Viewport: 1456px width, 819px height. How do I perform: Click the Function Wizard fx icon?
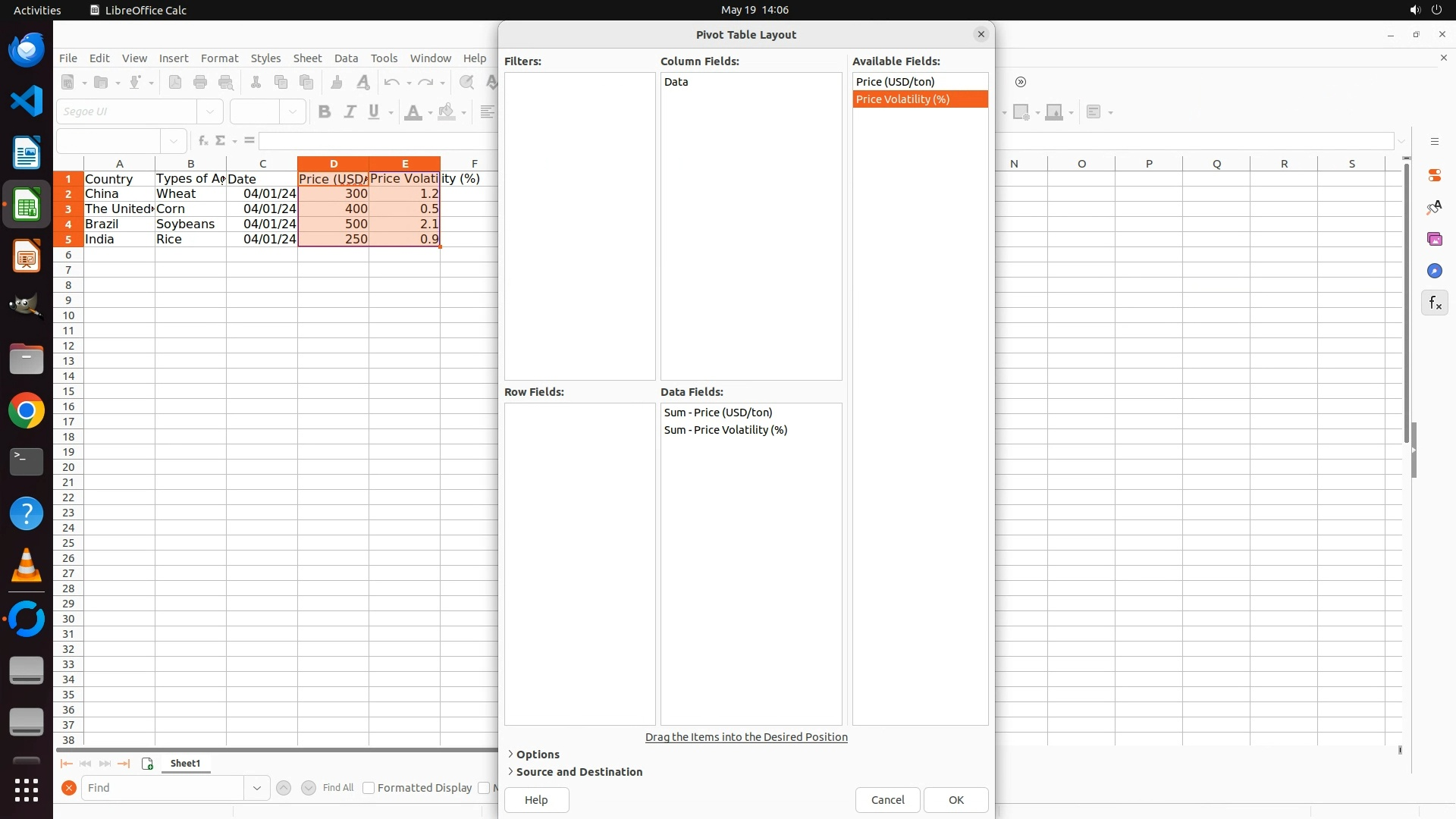[x=202, y=141]
